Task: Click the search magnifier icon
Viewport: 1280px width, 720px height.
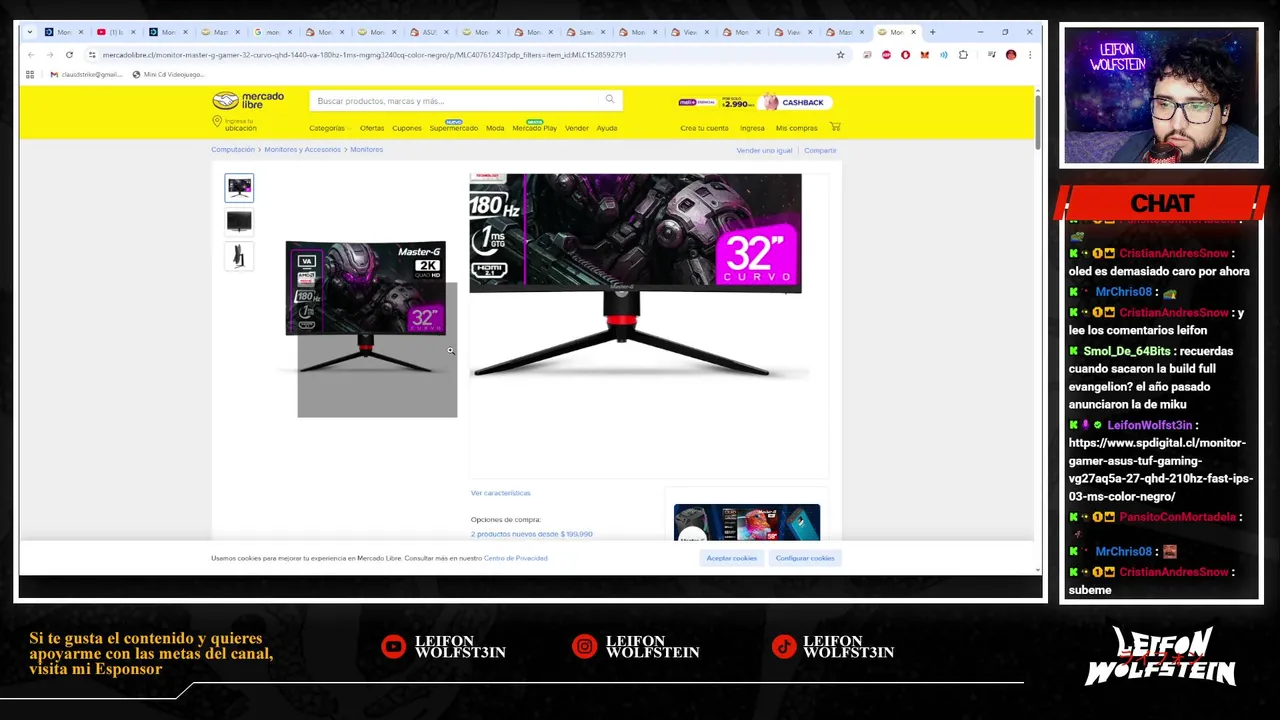Action: coord(609,100)
